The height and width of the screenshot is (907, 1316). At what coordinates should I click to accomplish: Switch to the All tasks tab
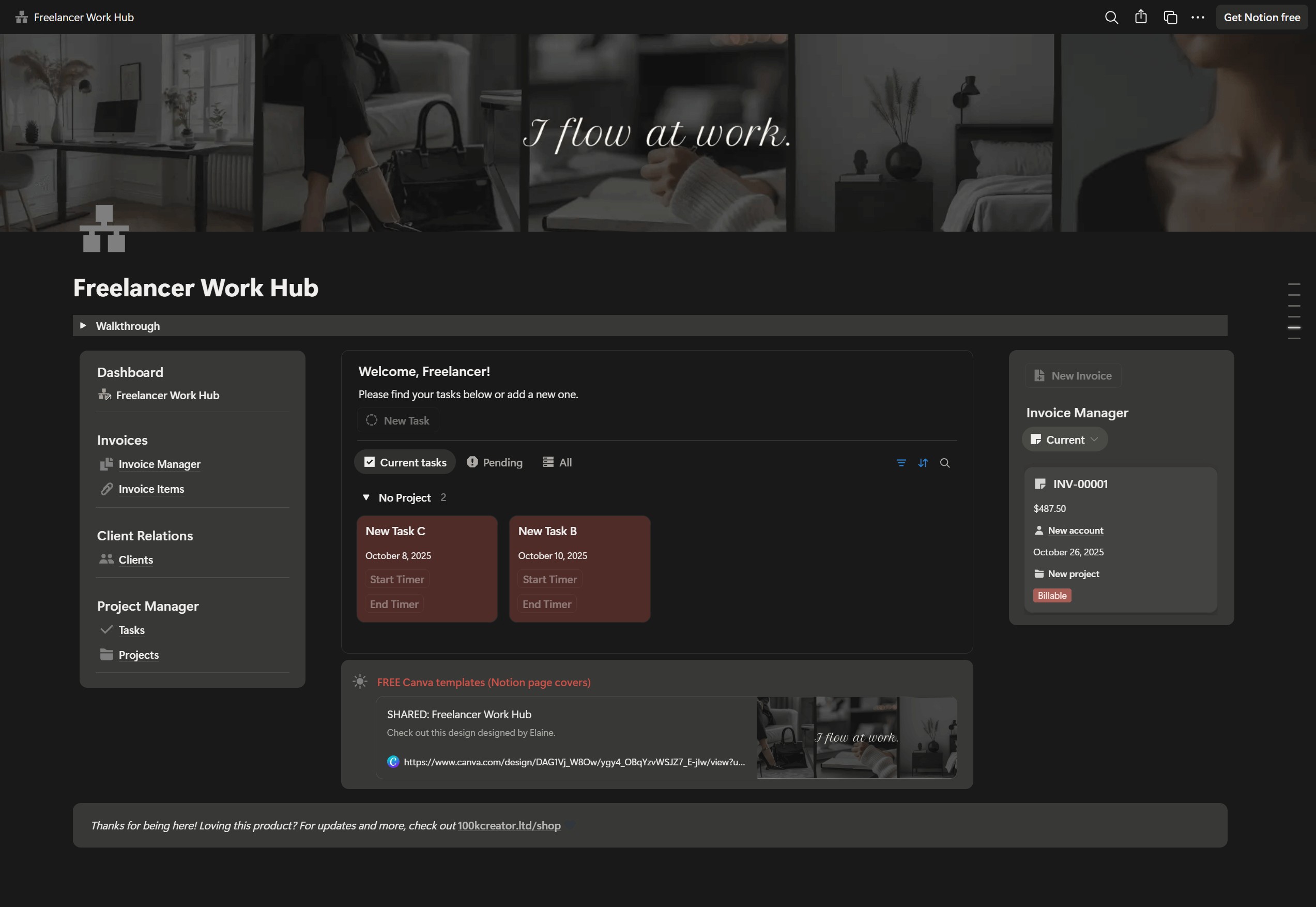(557, 462)
